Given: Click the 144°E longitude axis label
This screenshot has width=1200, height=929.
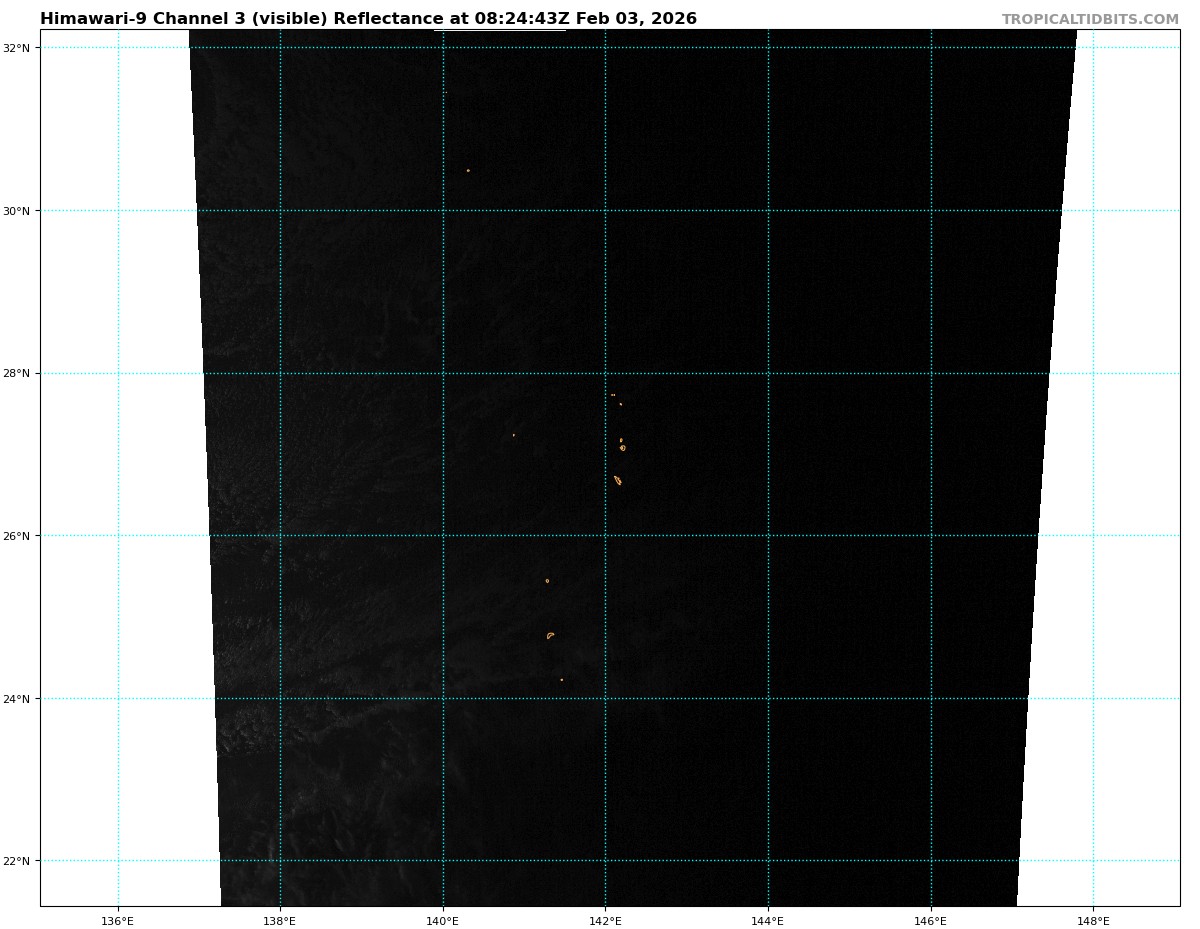Looking at the screenshot, I should point(768,920).
